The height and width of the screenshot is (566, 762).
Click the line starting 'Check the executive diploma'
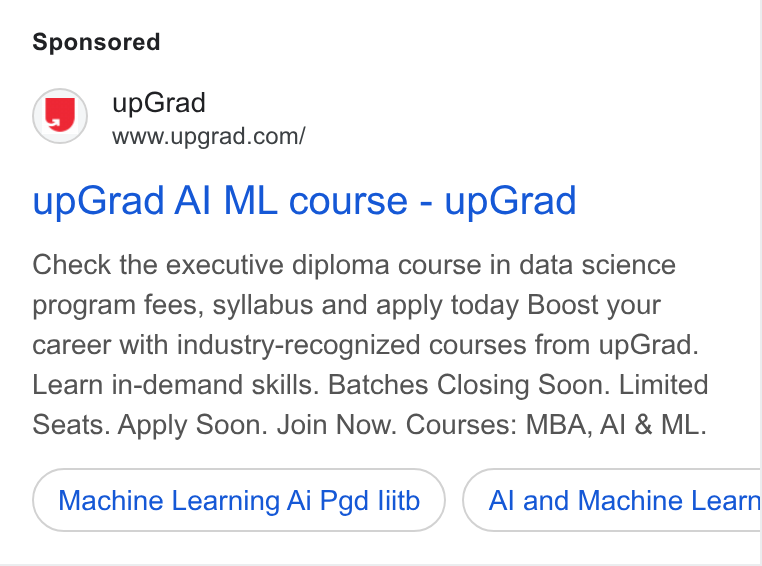point(354,265)
